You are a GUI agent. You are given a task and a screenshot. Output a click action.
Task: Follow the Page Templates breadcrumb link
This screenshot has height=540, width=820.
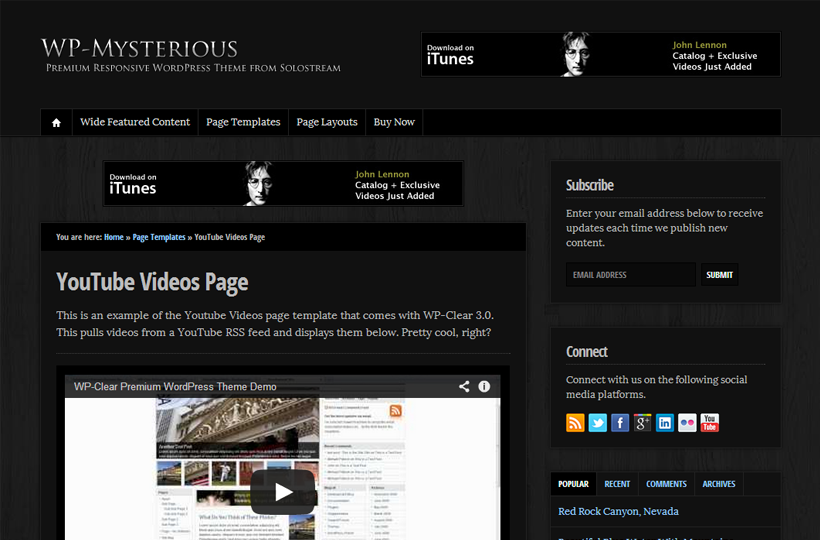[x=159, y=237]
